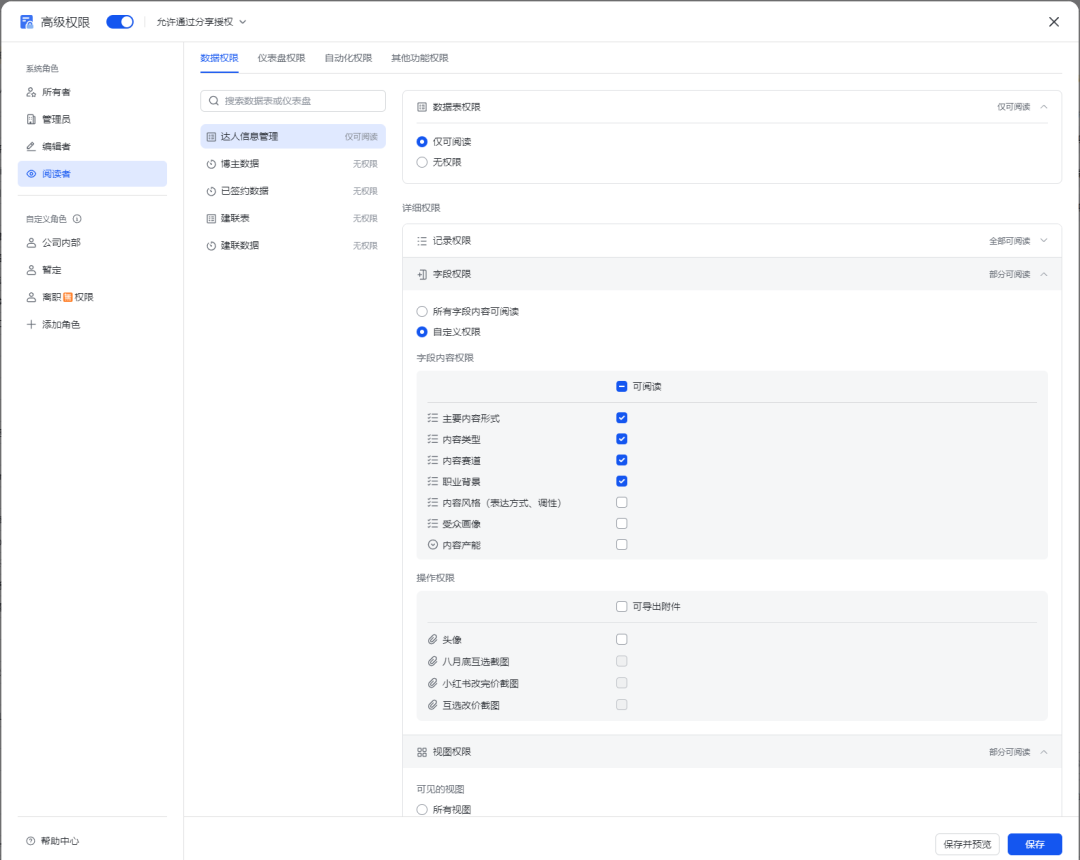The image size is (1080, 860).
Task: Click the person icon beside 公司内部
Action: 31,242
